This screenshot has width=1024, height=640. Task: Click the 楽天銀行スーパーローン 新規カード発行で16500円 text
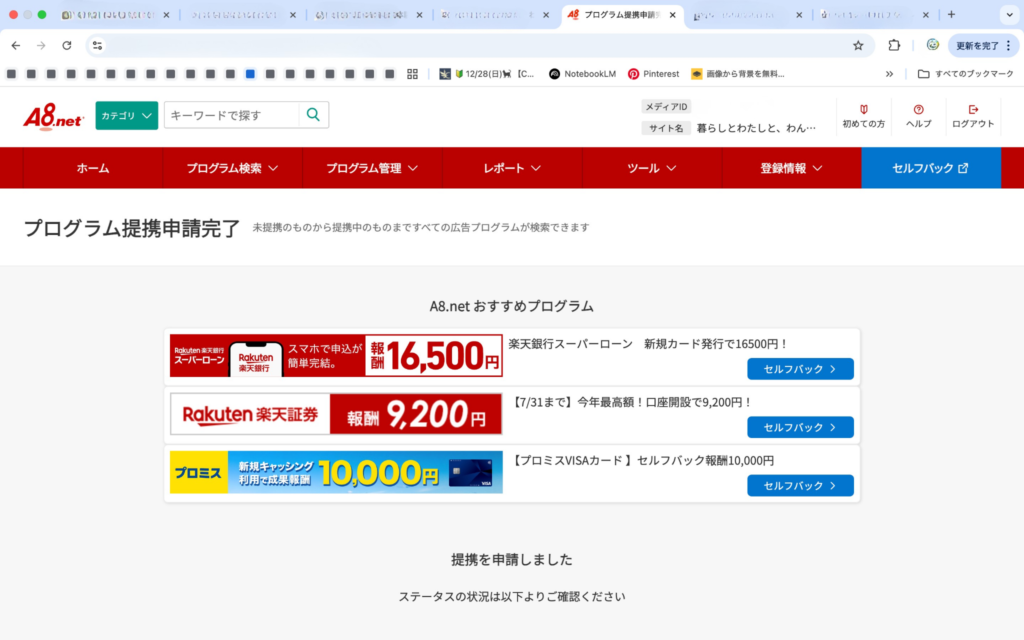(648, 344)
